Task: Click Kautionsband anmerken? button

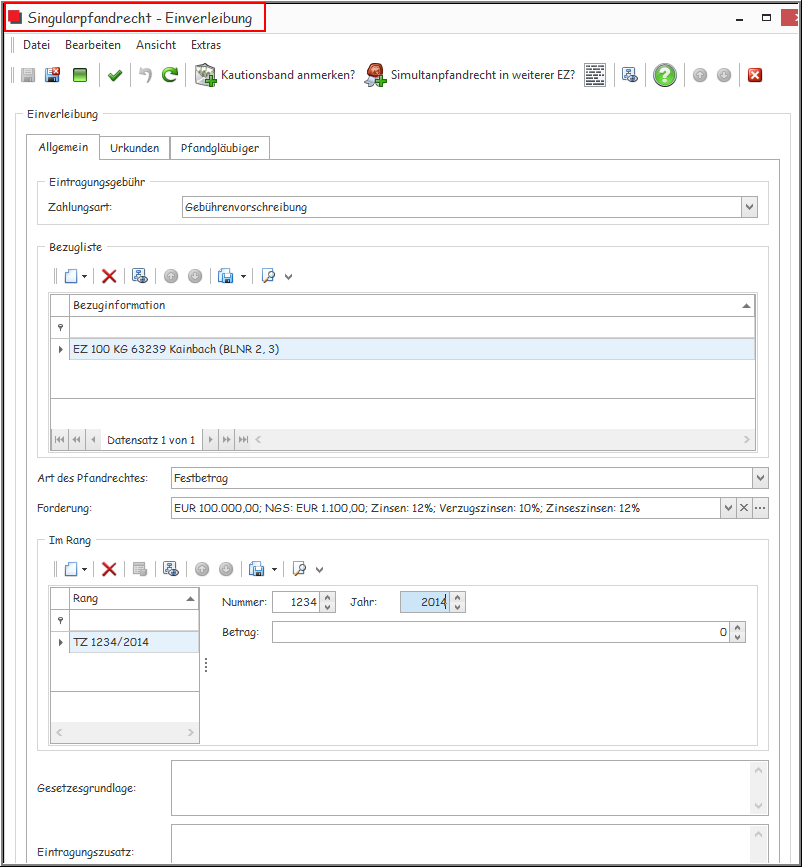Action: (x=275, y=75)
